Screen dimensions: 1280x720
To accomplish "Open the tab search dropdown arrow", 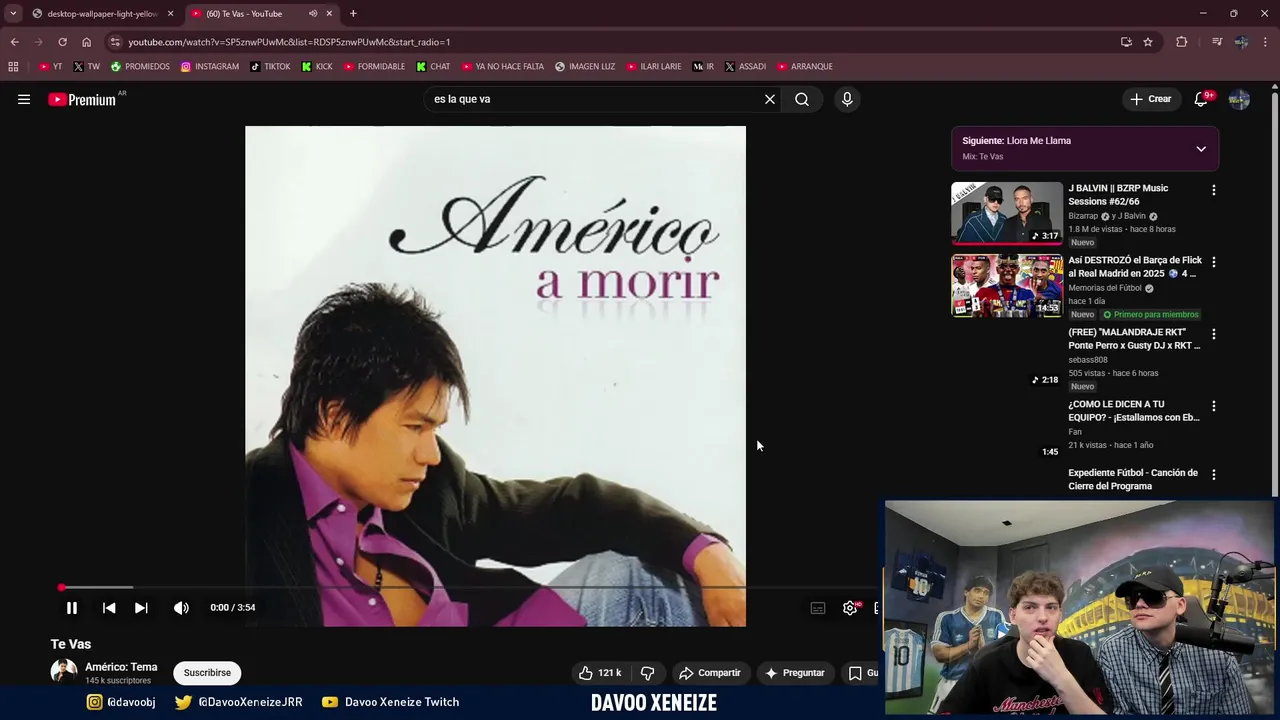I will (x=13, y=14).
